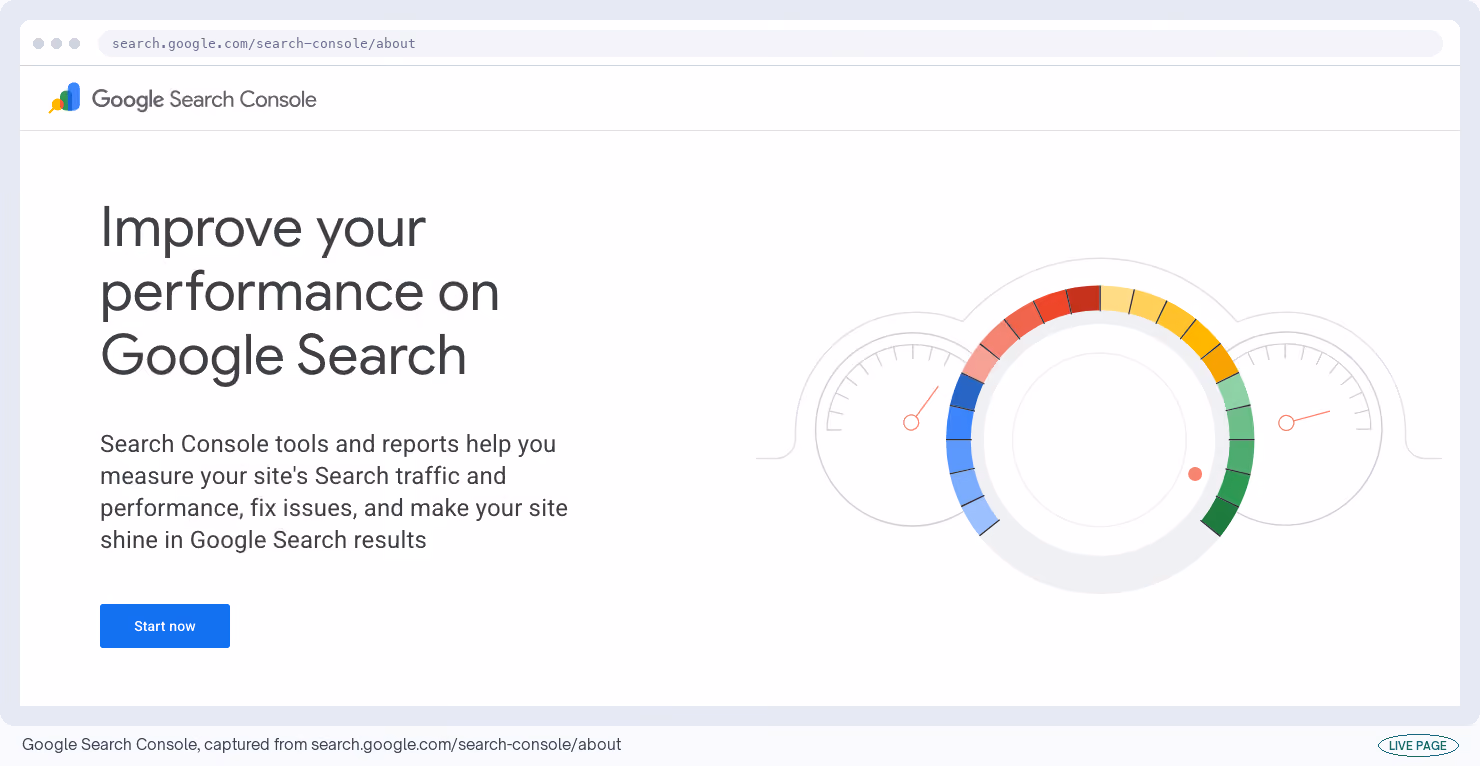This screenshot has width=1480, height=766.
Task: Click the central gauge dial illustration
Action: (x=1100, y=439)
